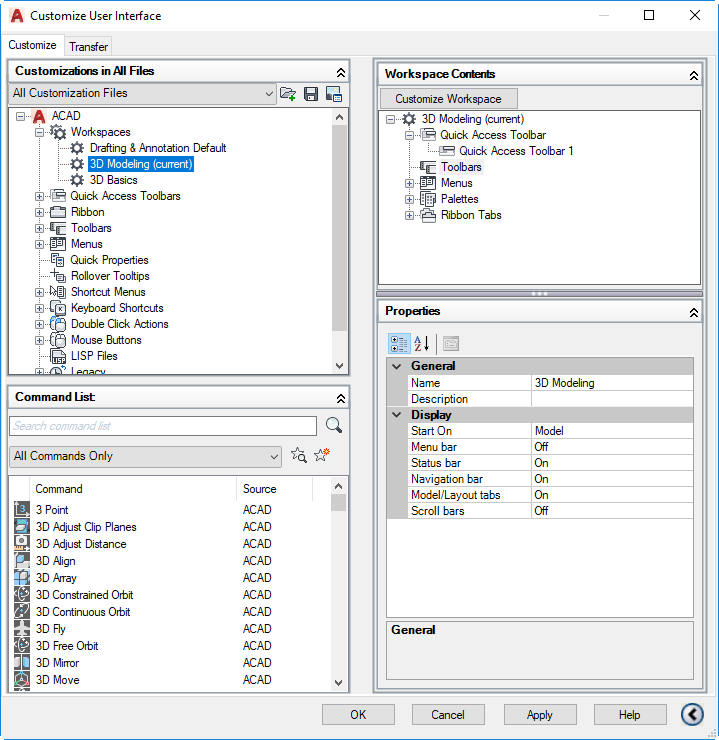719x740 pixels.
Task: Click the 3D Move command icon
Action: coord(22,679)
